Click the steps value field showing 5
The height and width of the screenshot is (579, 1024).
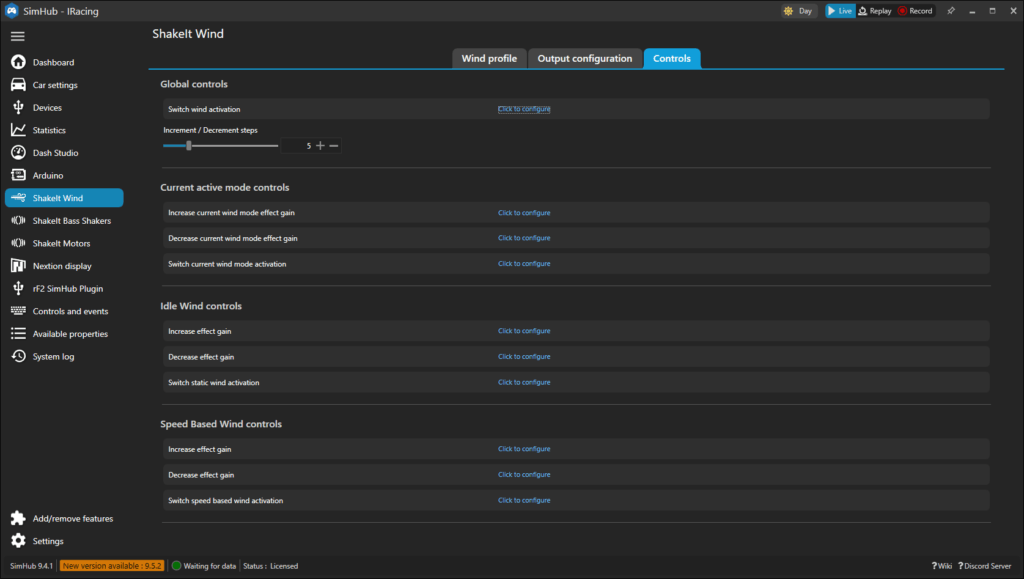(x=297, y=146)
